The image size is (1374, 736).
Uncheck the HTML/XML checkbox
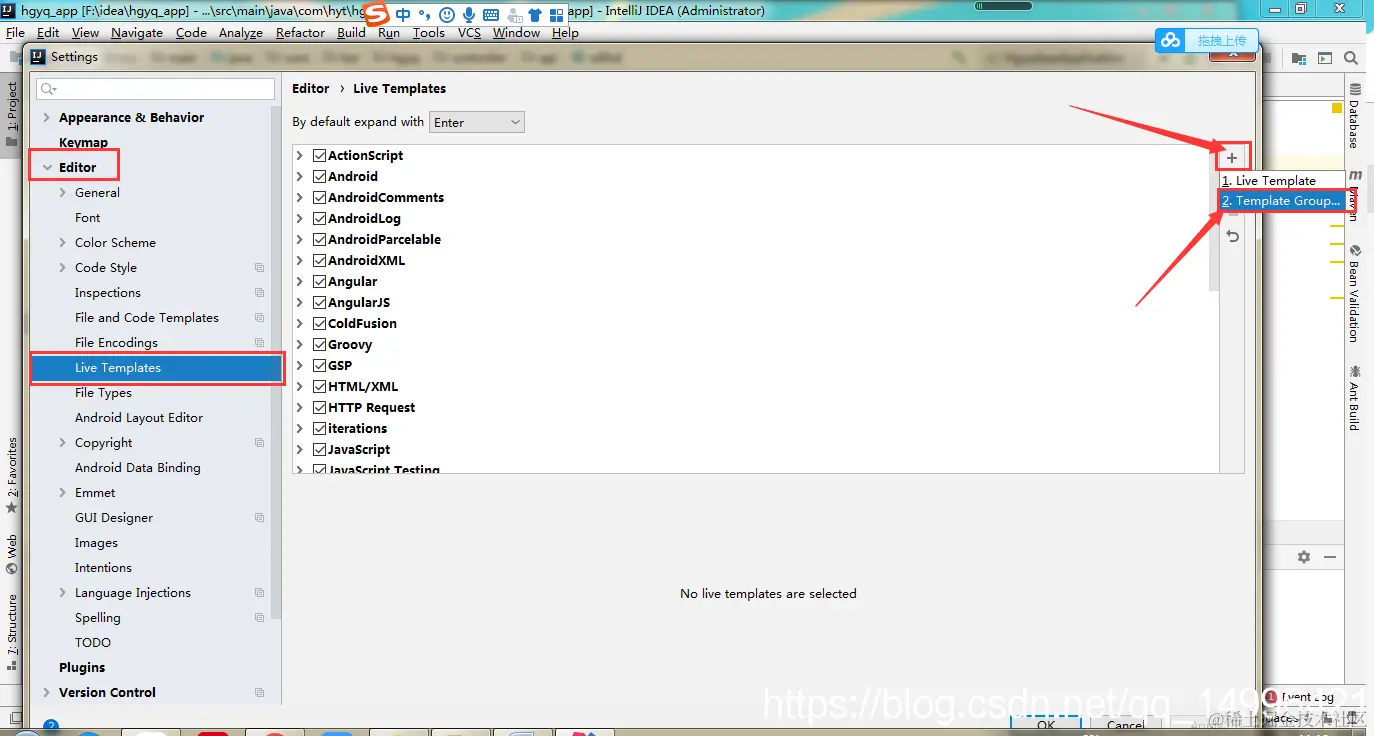(320, 386)
